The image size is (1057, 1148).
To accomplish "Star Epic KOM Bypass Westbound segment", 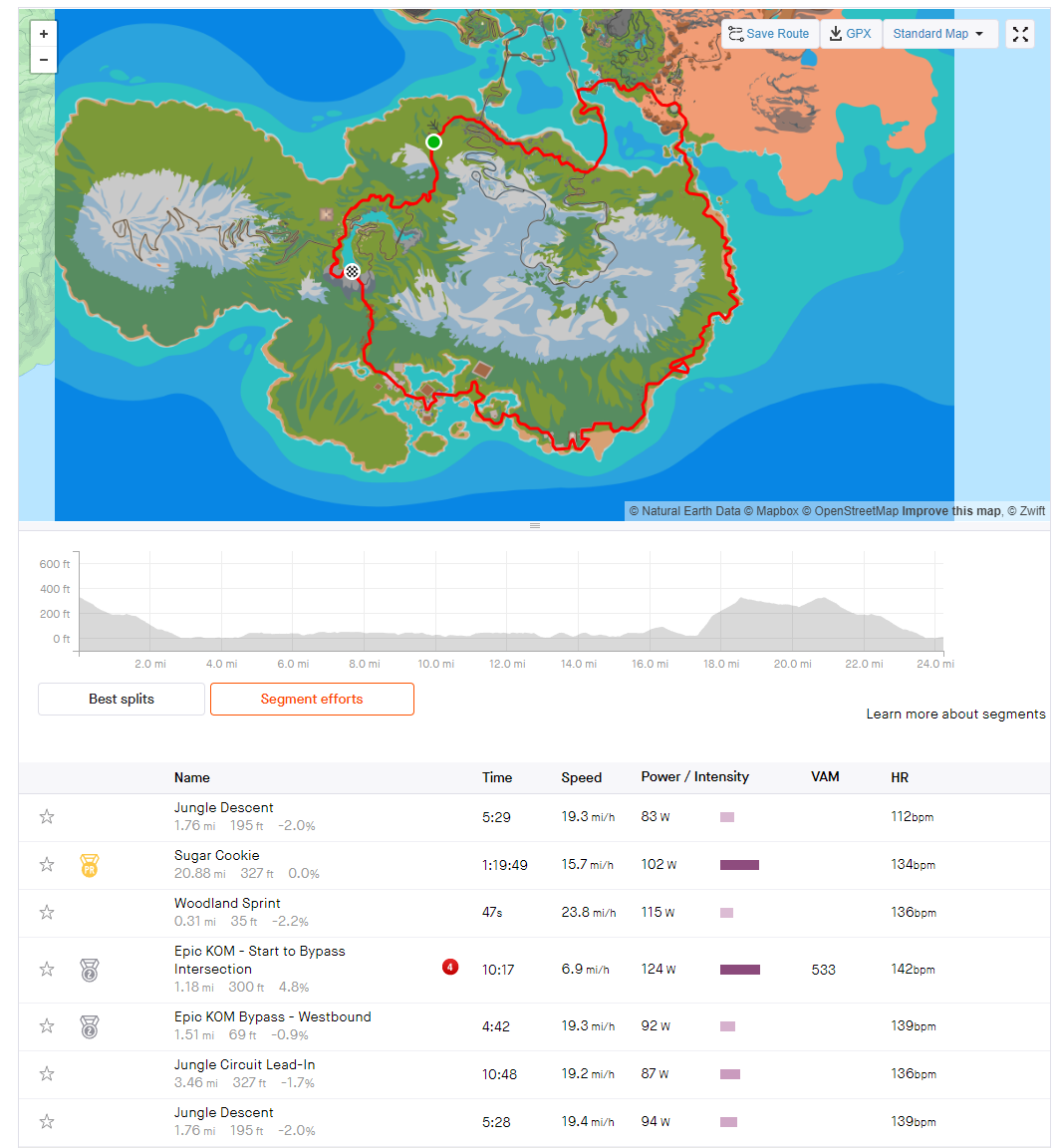I will tap(47, 1025).
